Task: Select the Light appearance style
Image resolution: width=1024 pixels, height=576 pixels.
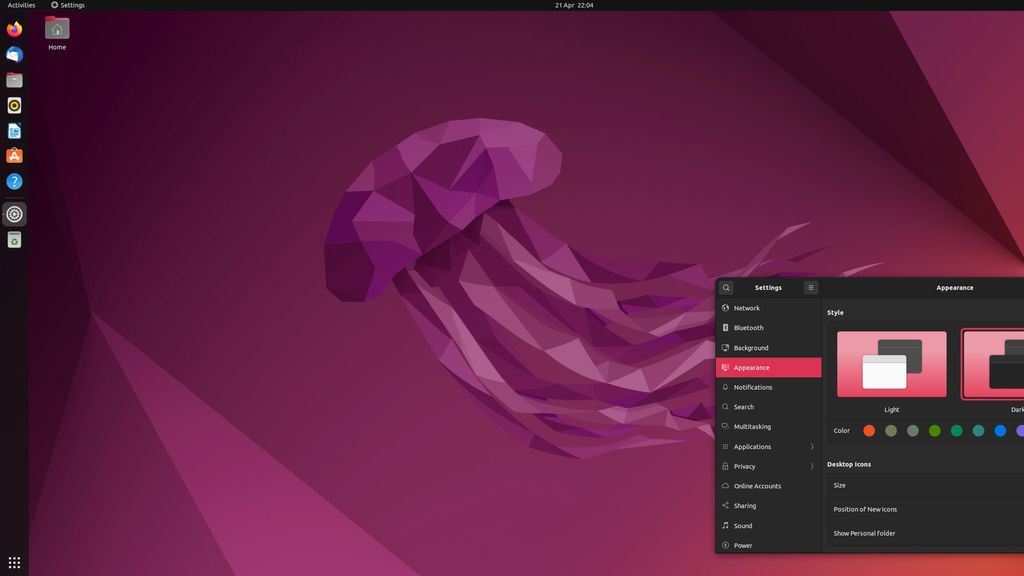Action: point(890,365)
